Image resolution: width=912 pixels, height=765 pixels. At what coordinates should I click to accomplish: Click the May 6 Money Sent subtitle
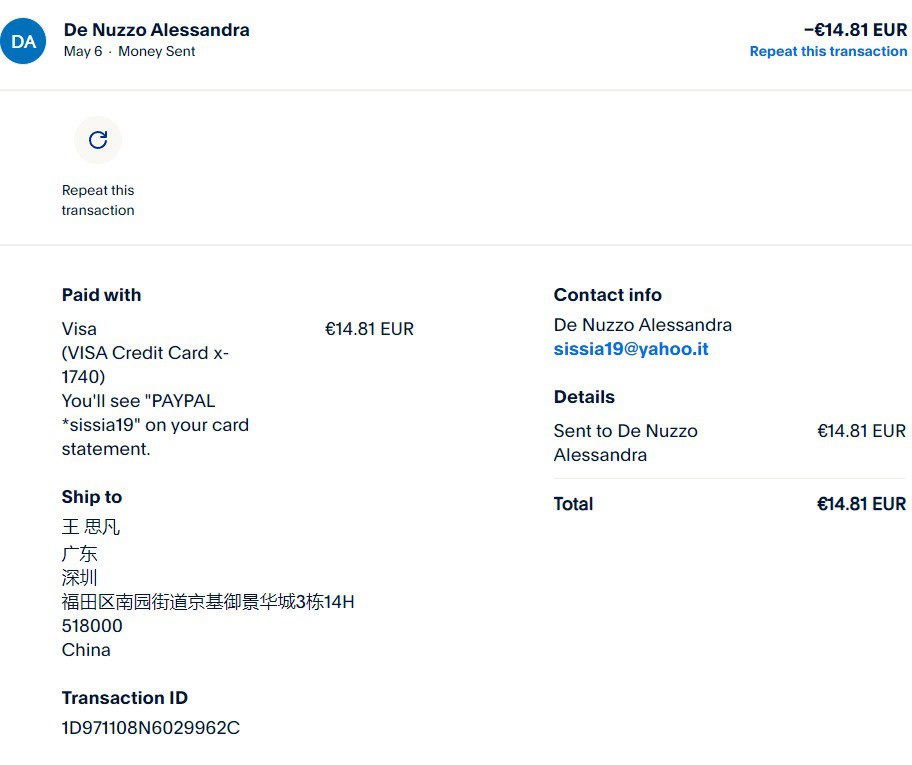tap(129, 51)
